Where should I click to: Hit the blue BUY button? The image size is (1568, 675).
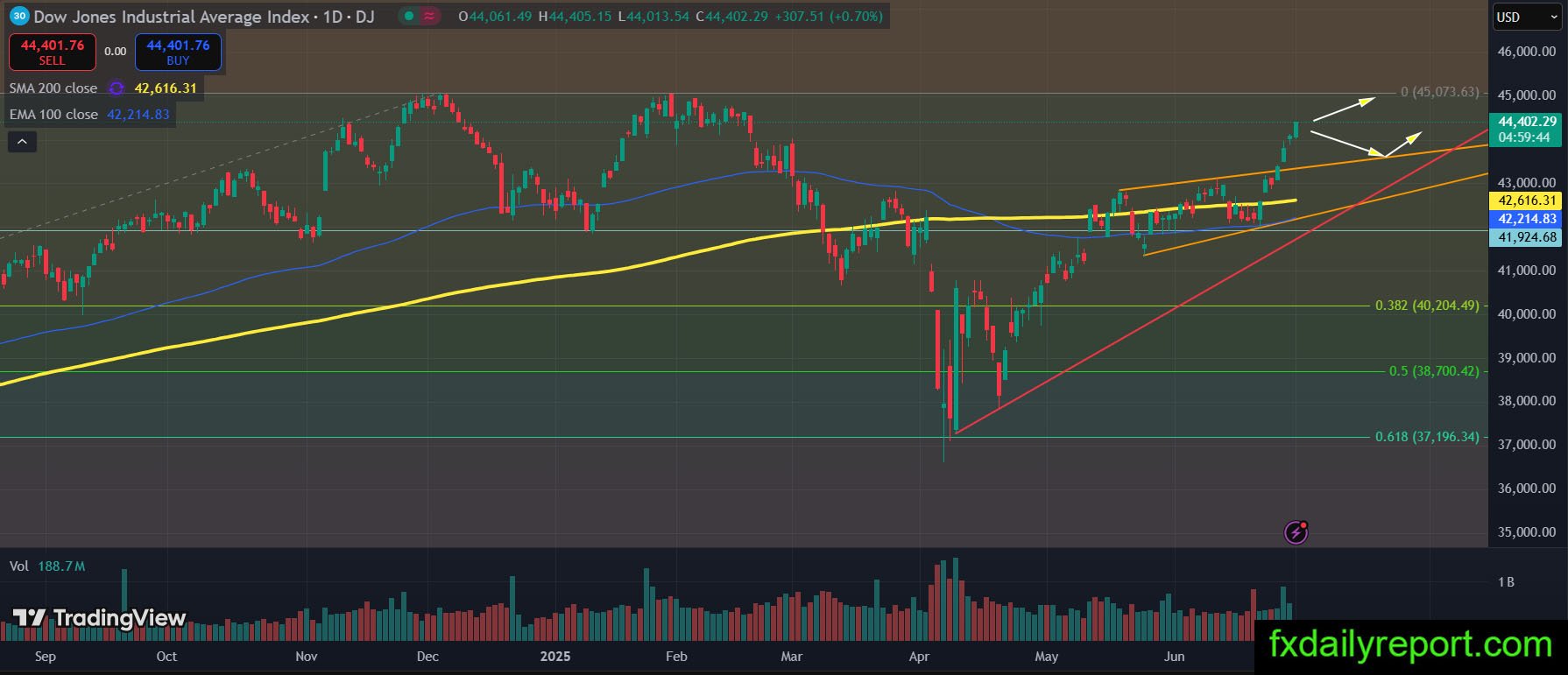point(178,53)
